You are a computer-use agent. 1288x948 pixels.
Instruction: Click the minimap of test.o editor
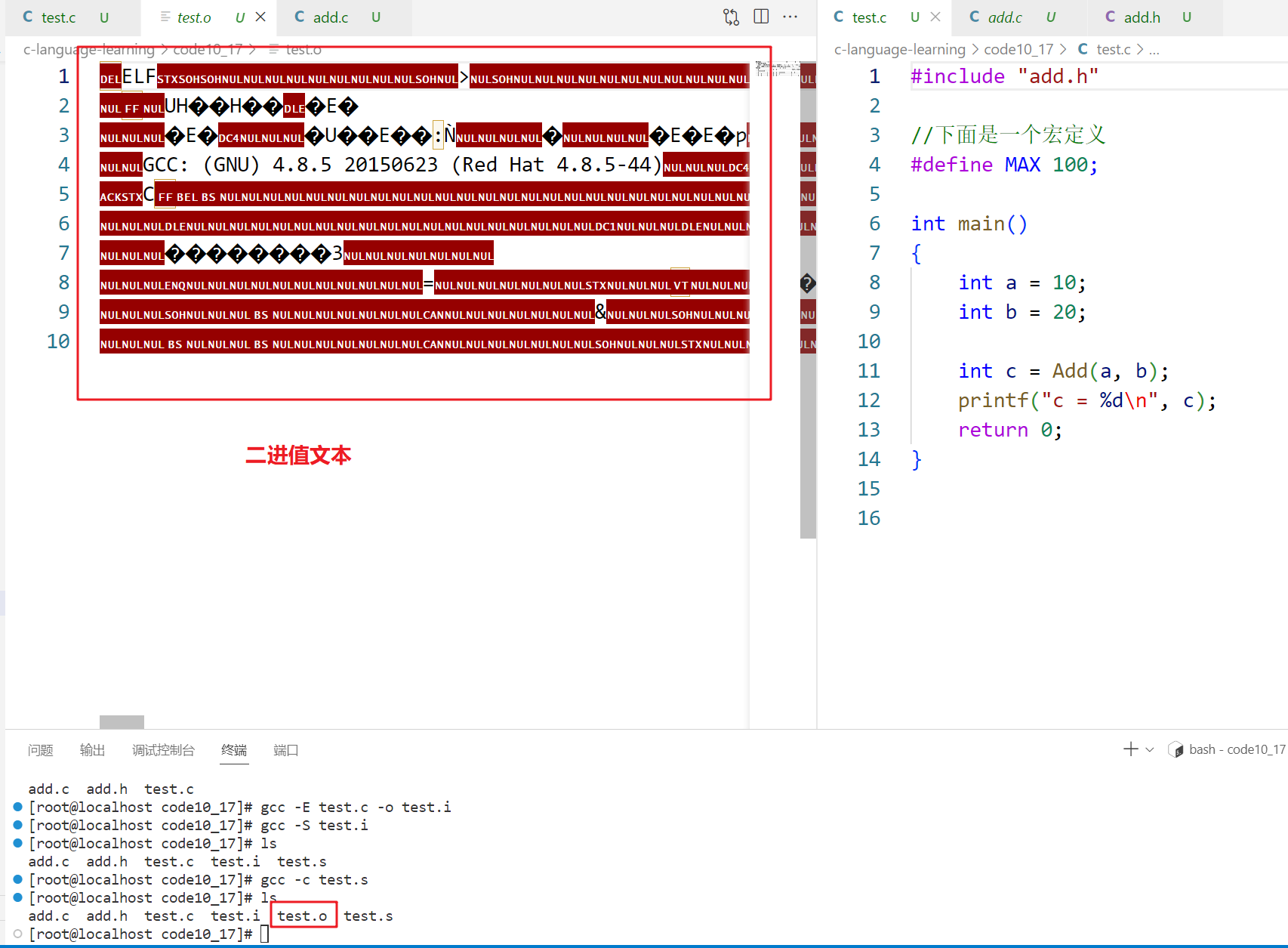pos(776,69)
